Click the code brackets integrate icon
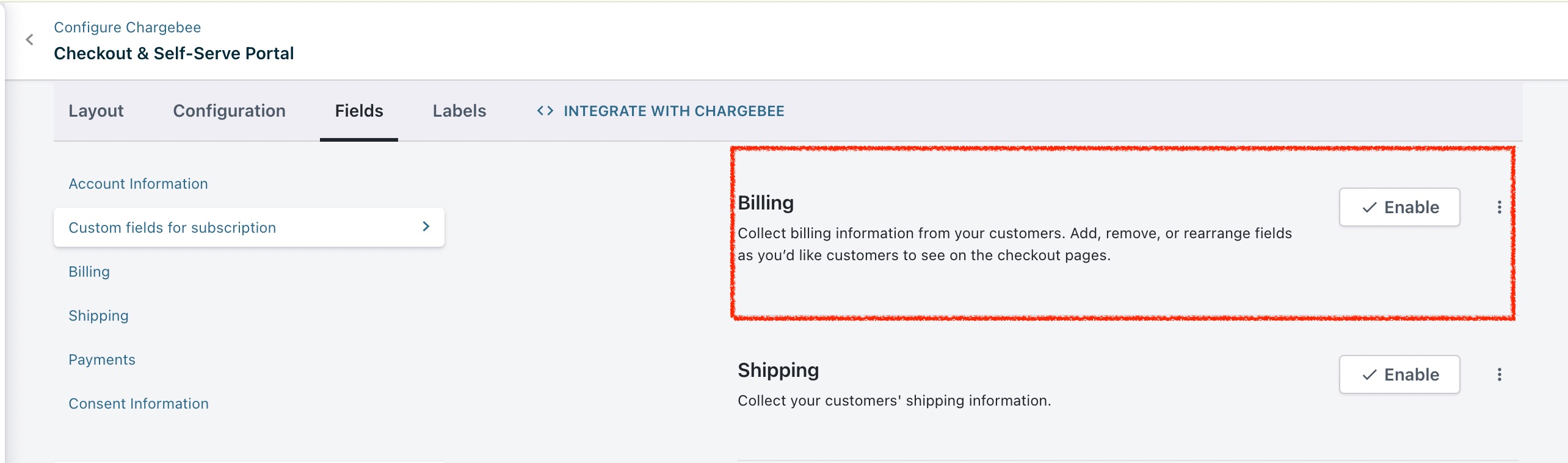 [545, 111]
